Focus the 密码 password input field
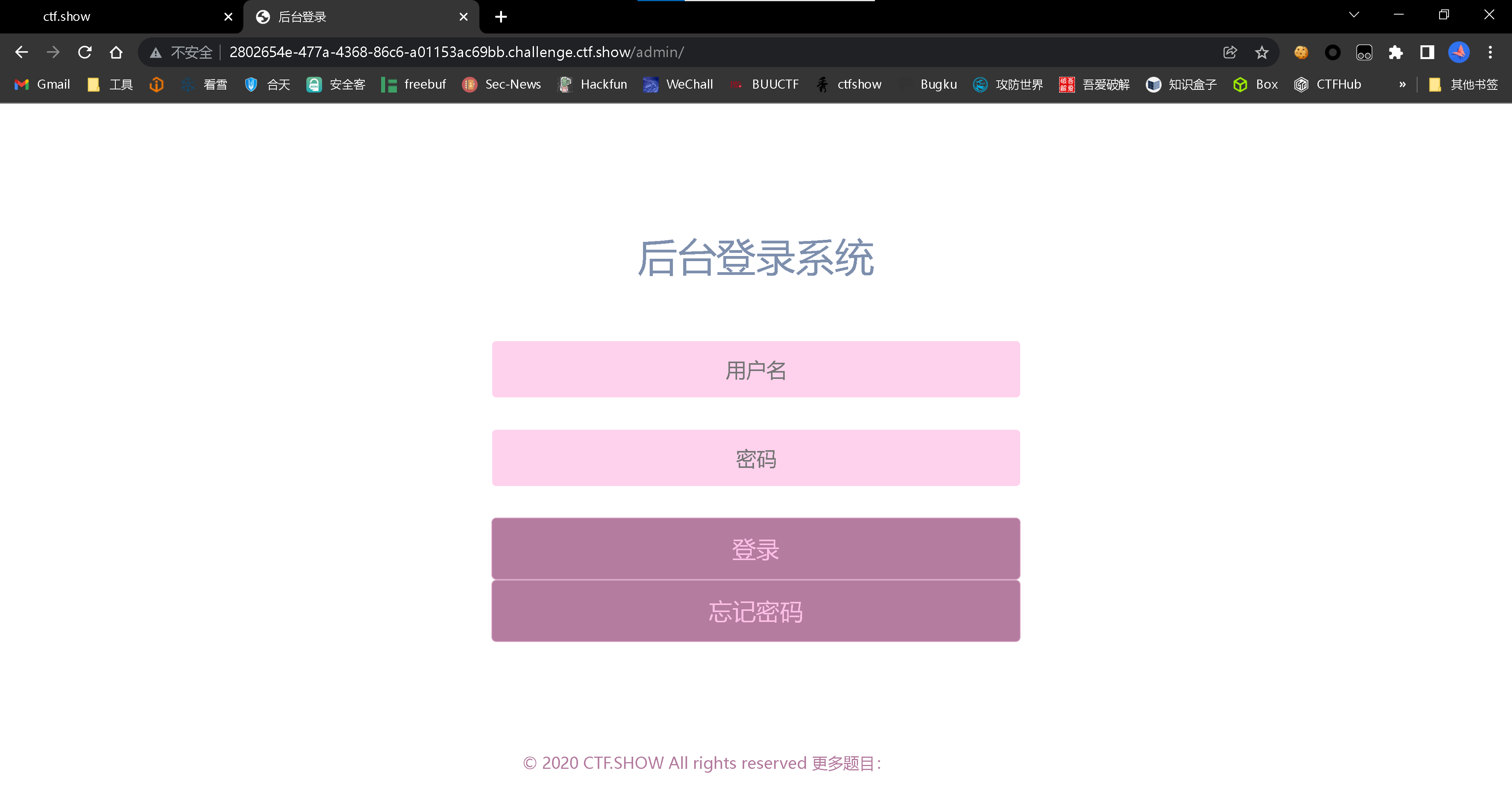The width and height of the screenshot is (1512, 809). click(756, 458)
